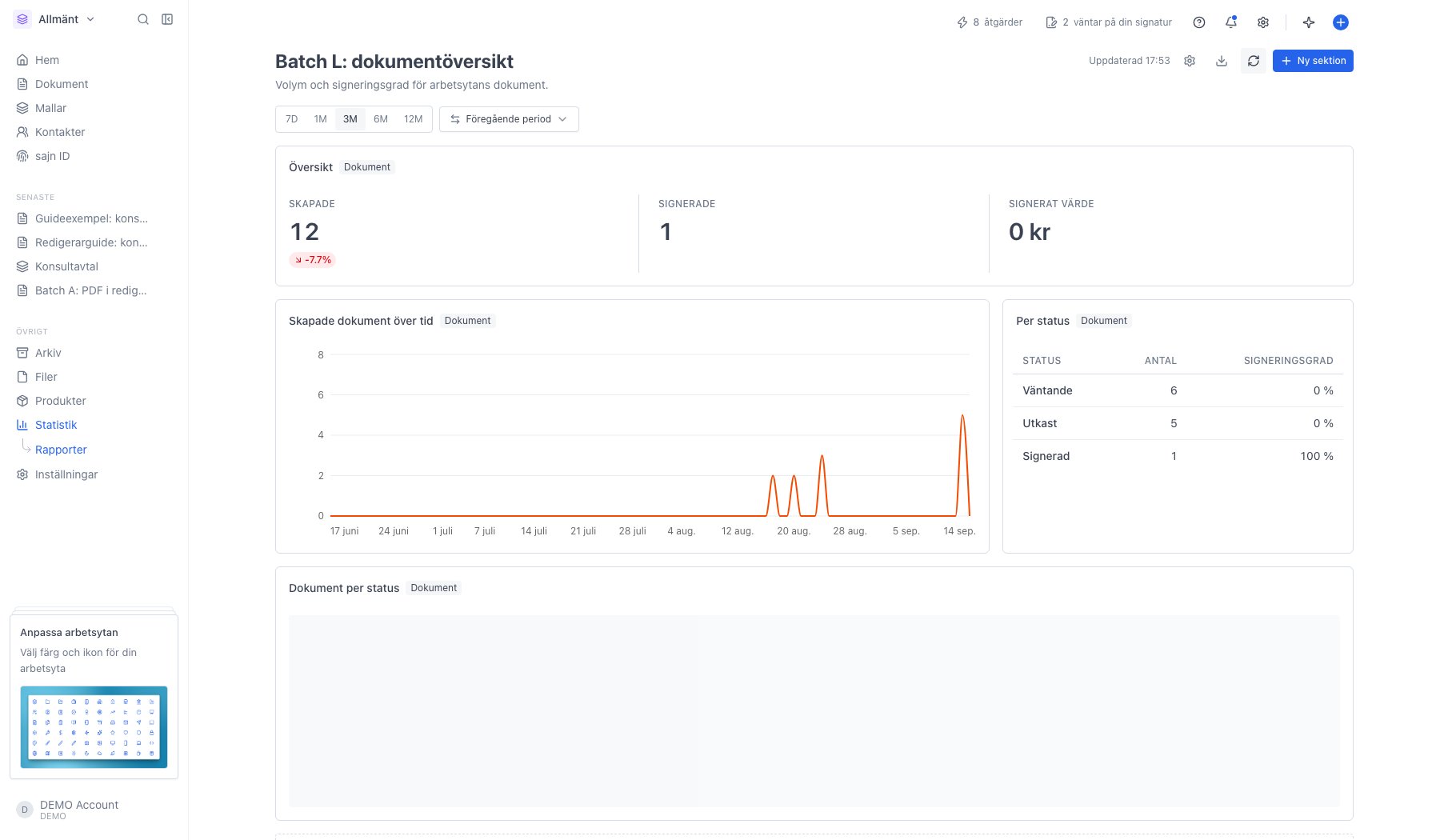Open report settings gear beside Uppdaterad
This screenshot has height=840, width=1440.
point(1190,61)
